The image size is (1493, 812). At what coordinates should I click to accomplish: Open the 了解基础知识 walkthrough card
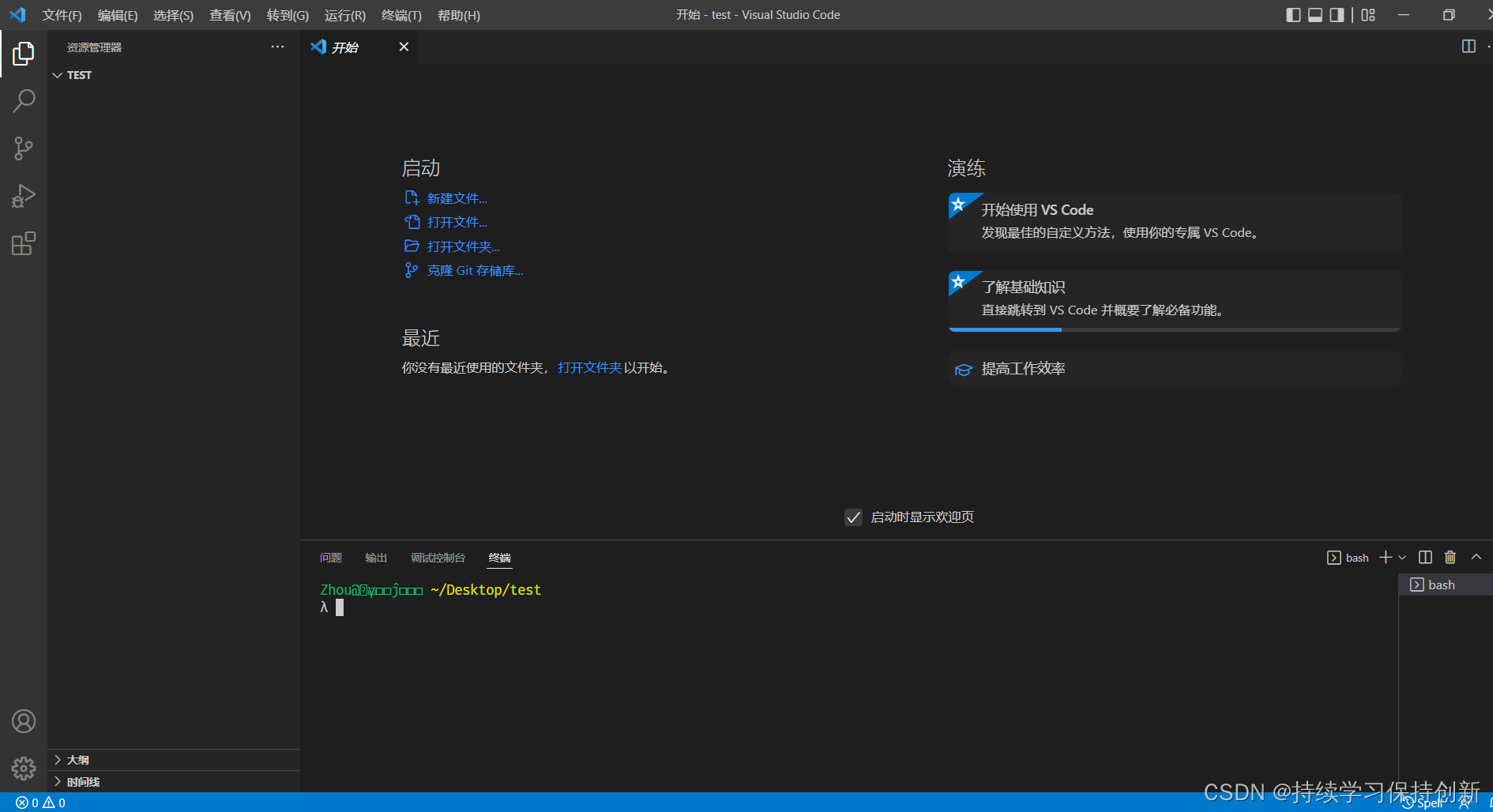(x=1174, y=300)
